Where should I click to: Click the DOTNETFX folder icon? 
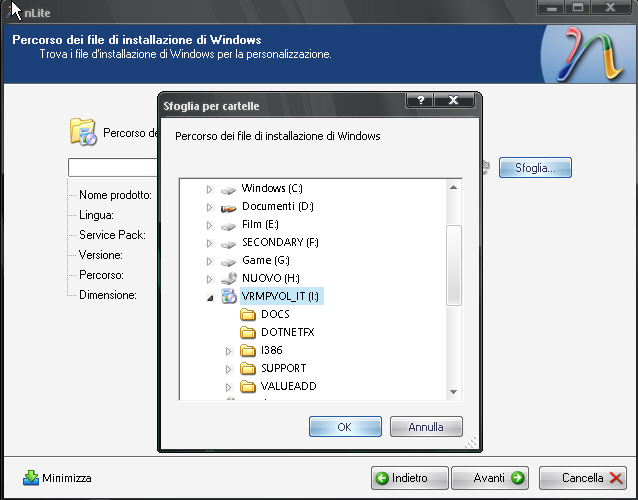[247, 332]
